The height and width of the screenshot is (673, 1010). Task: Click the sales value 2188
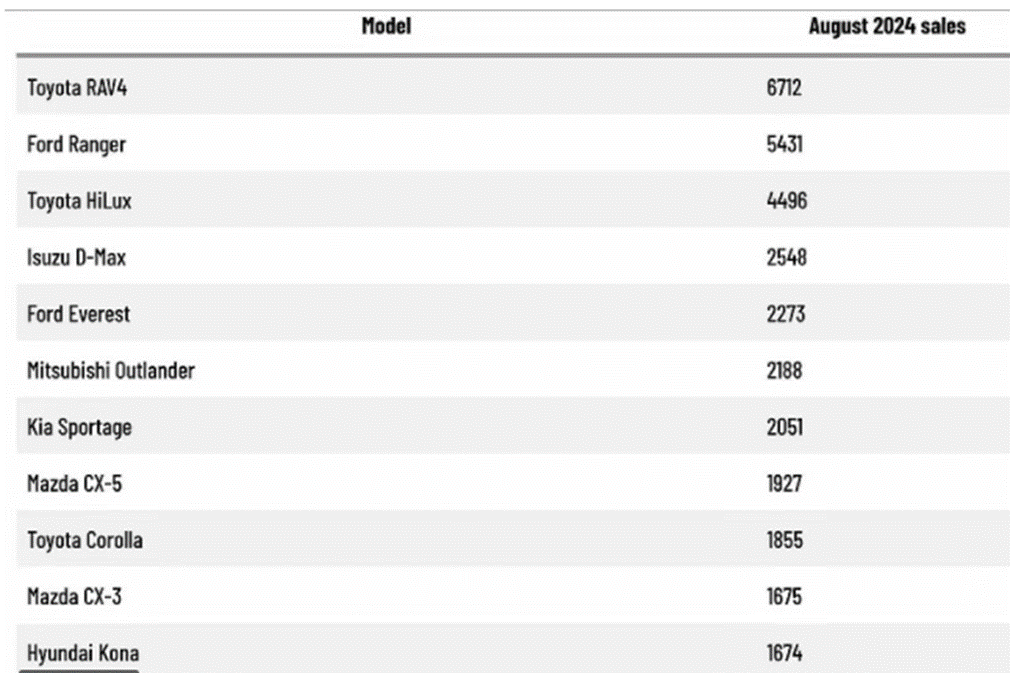pyautogui.click(x=785, y=371)
